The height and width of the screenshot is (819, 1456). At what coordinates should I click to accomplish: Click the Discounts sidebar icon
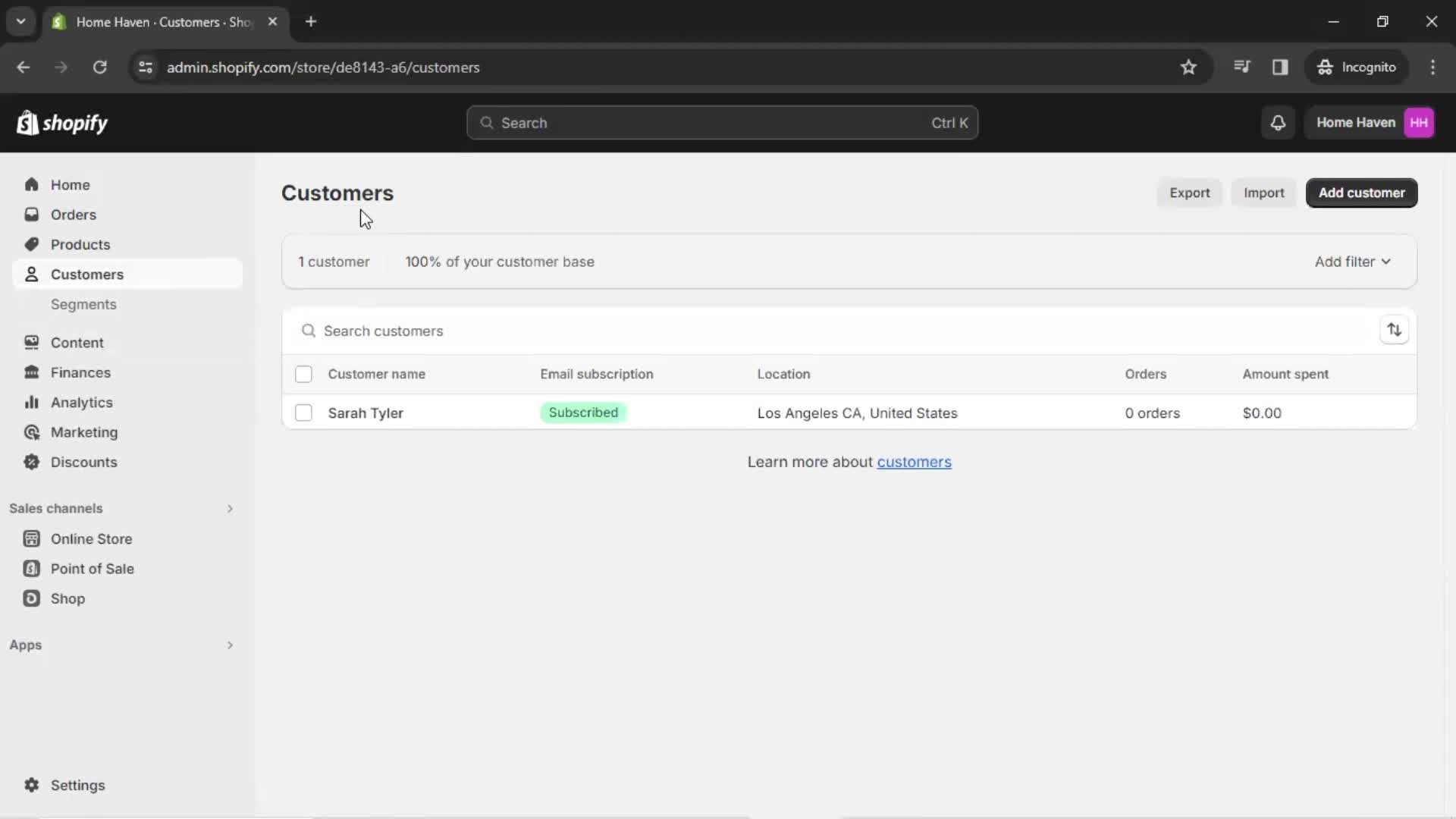click(x=32, y=462)
